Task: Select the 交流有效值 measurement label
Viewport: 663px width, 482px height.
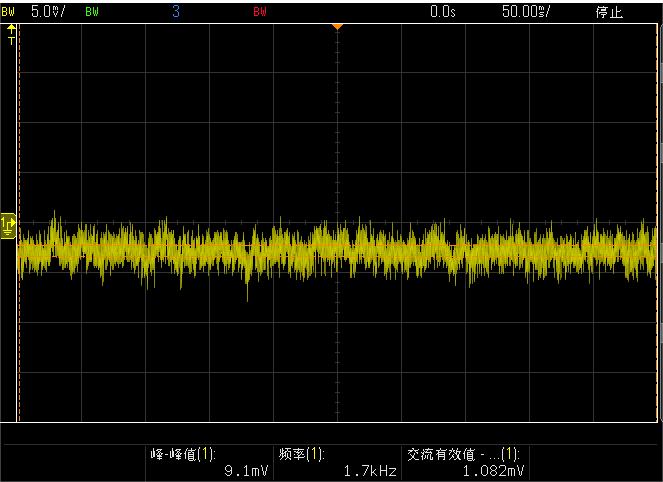Action: click(x=462, y=453)
